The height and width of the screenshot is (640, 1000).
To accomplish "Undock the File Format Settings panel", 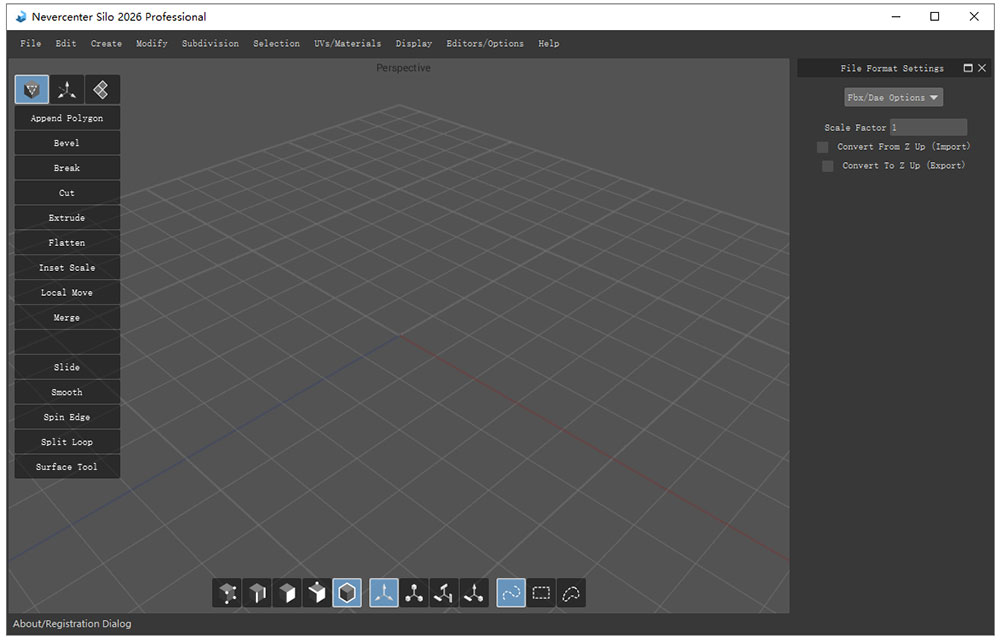I will 968,68.
